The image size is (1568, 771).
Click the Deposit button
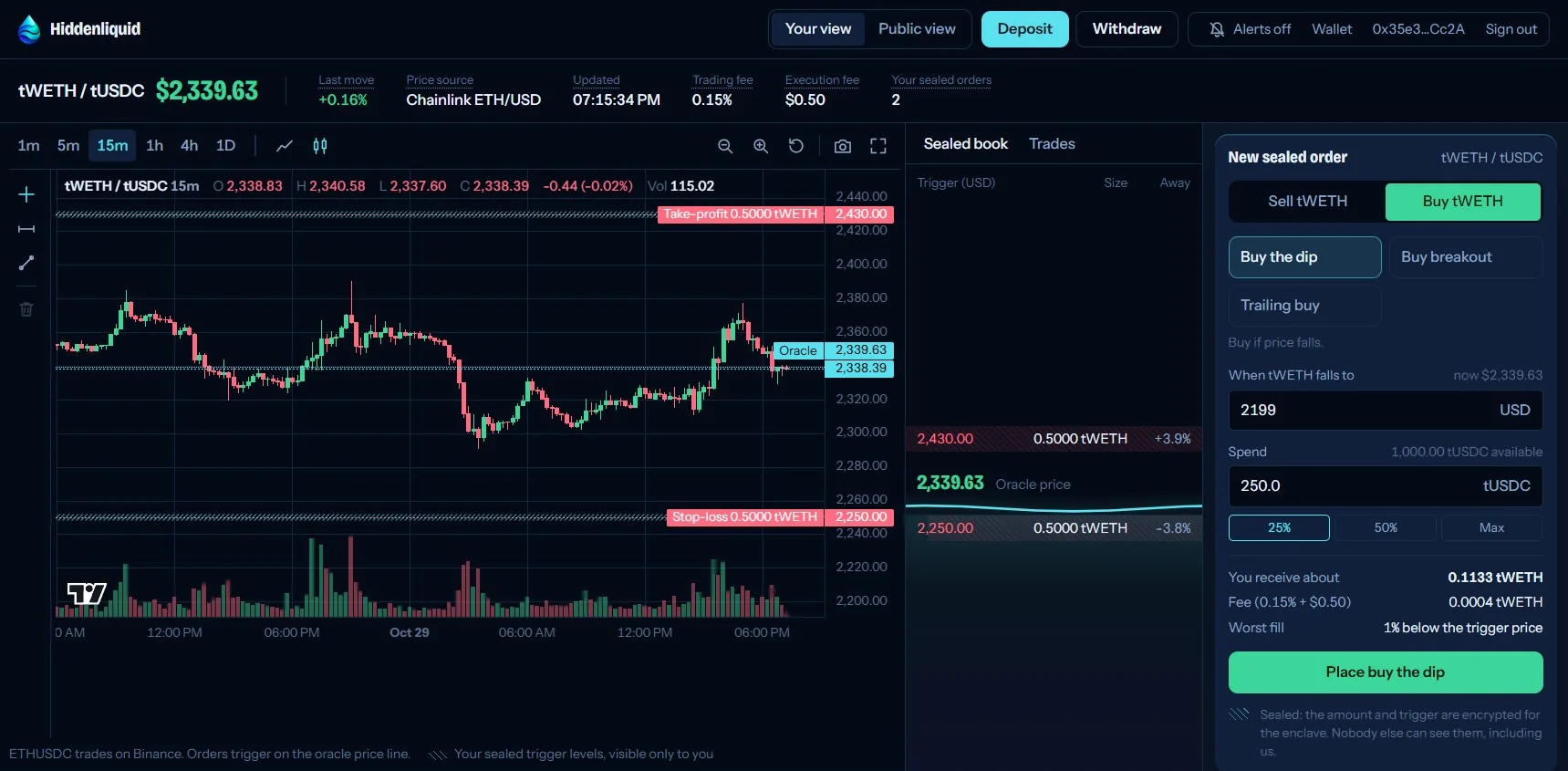(1024, 29)
